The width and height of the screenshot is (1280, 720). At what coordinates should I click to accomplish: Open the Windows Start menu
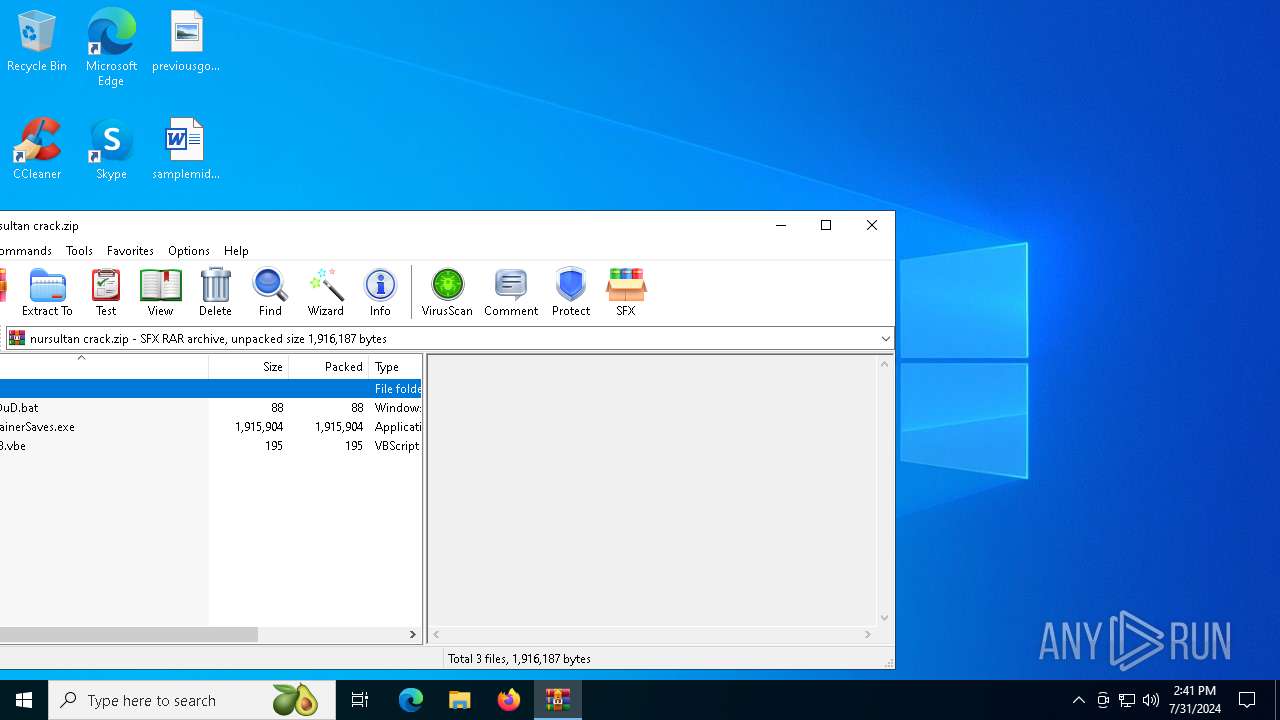(x=24, y=700)
